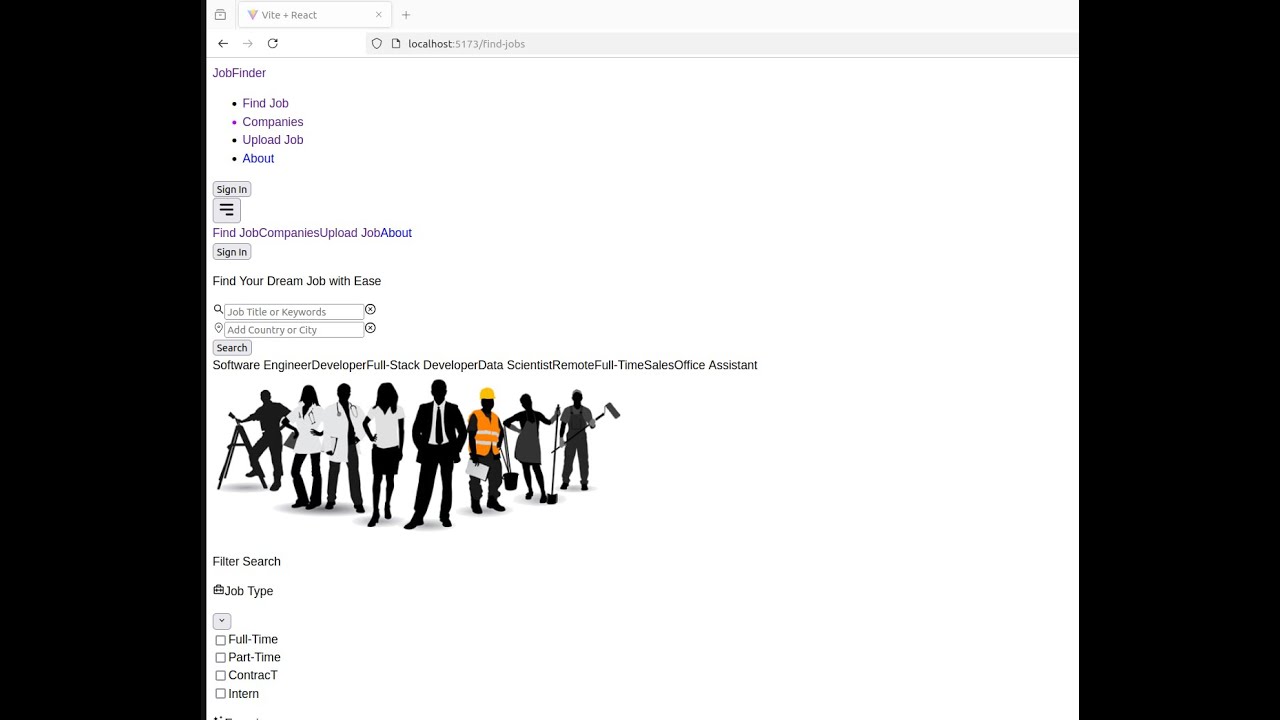Viewport: 1280px width, 720px height.
Task: Select the Remote popular search
Action: [x=573, y=365]
